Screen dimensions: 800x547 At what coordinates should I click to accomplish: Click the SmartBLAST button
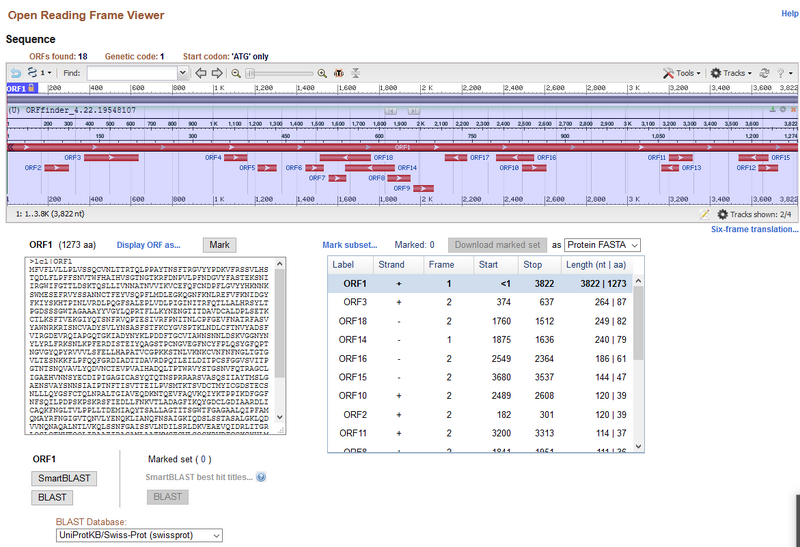click(64, 478)
